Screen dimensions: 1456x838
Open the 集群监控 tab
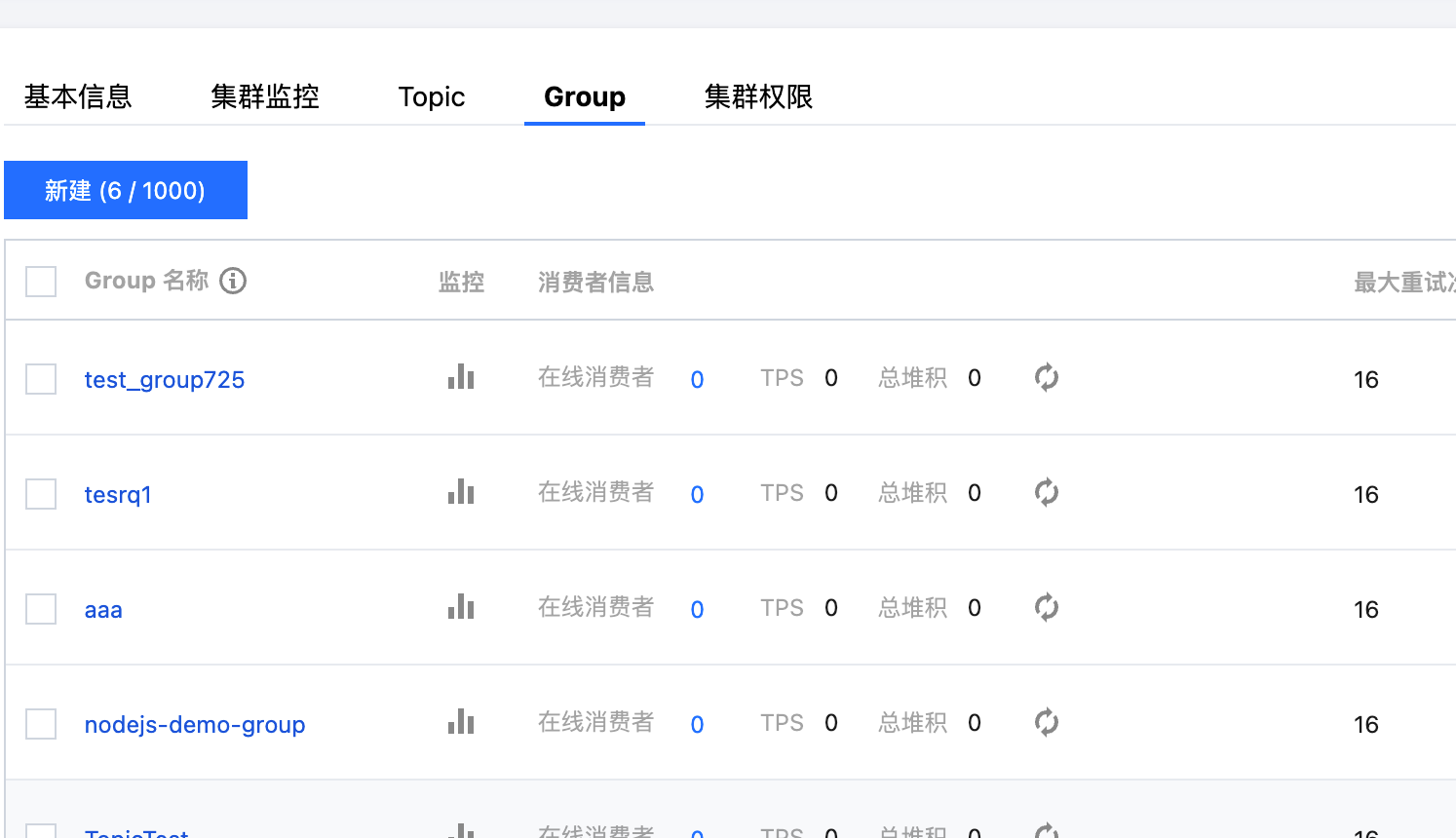click(x=265, y=96)
